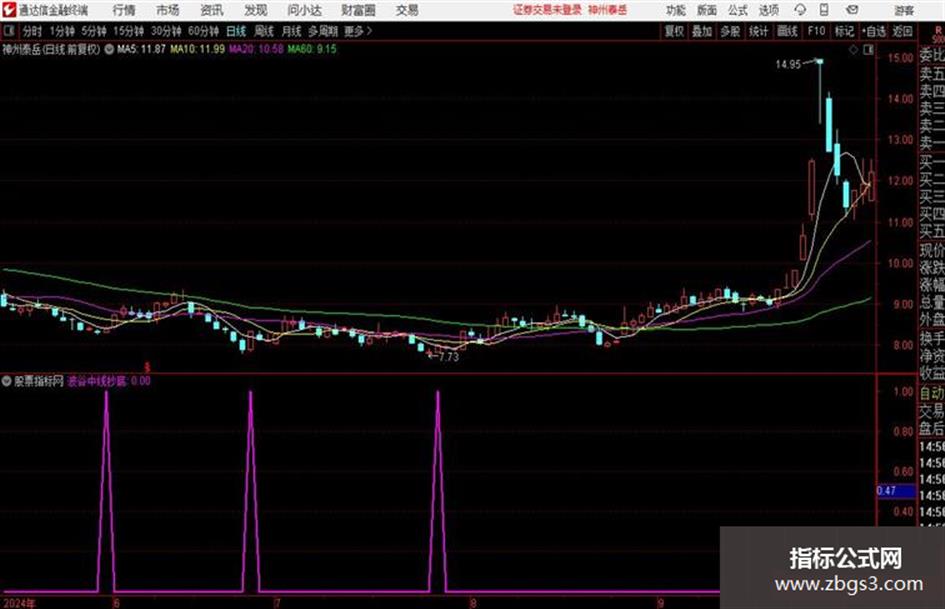This screenshot has height=609, width=945.
Task: Open the 发现 menu
Action: pyautogui.click(x=256, y=10)
